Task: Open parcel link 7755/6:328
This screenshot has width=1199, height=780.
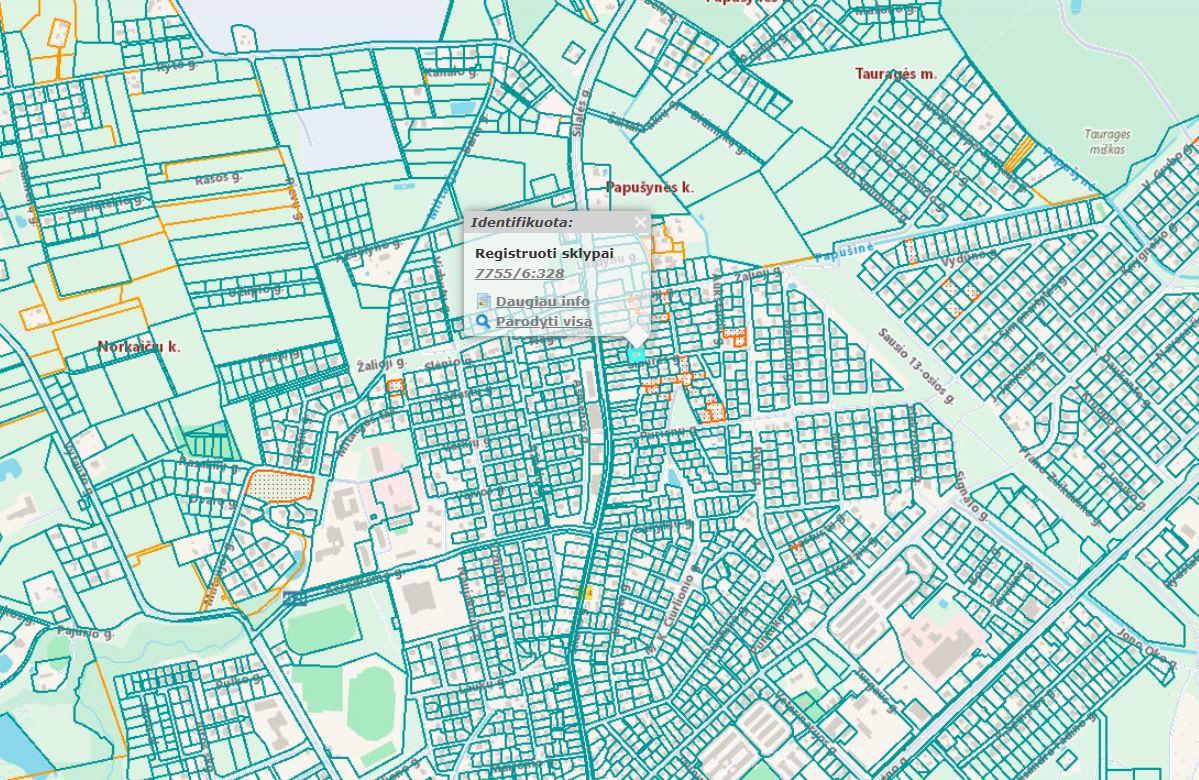Action: (519, 274)
